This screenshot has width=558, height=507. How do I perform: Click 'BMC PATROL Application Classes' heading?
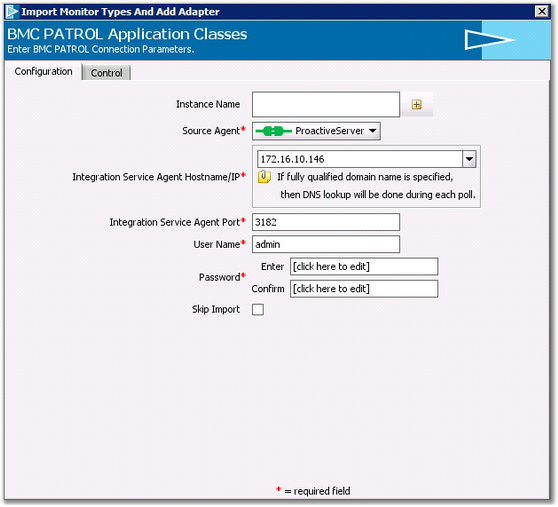coord(127,34)
